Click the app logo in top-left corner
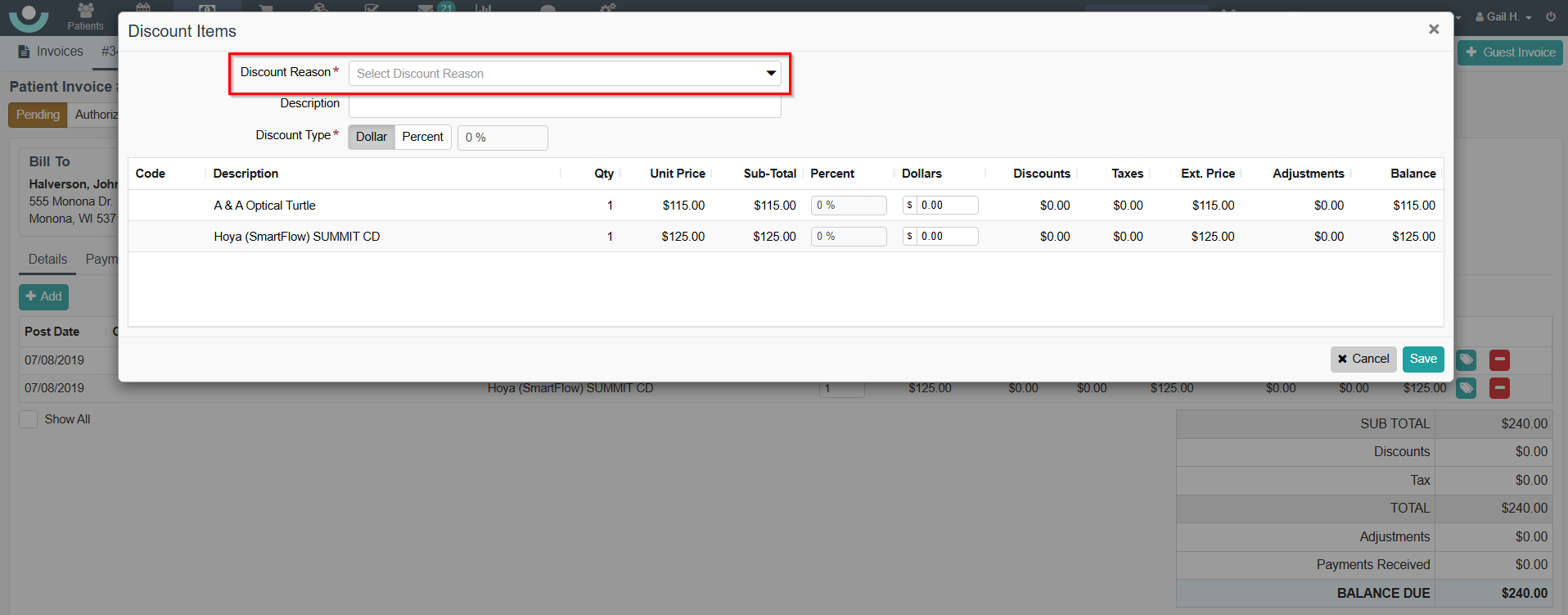 [29, 16]
